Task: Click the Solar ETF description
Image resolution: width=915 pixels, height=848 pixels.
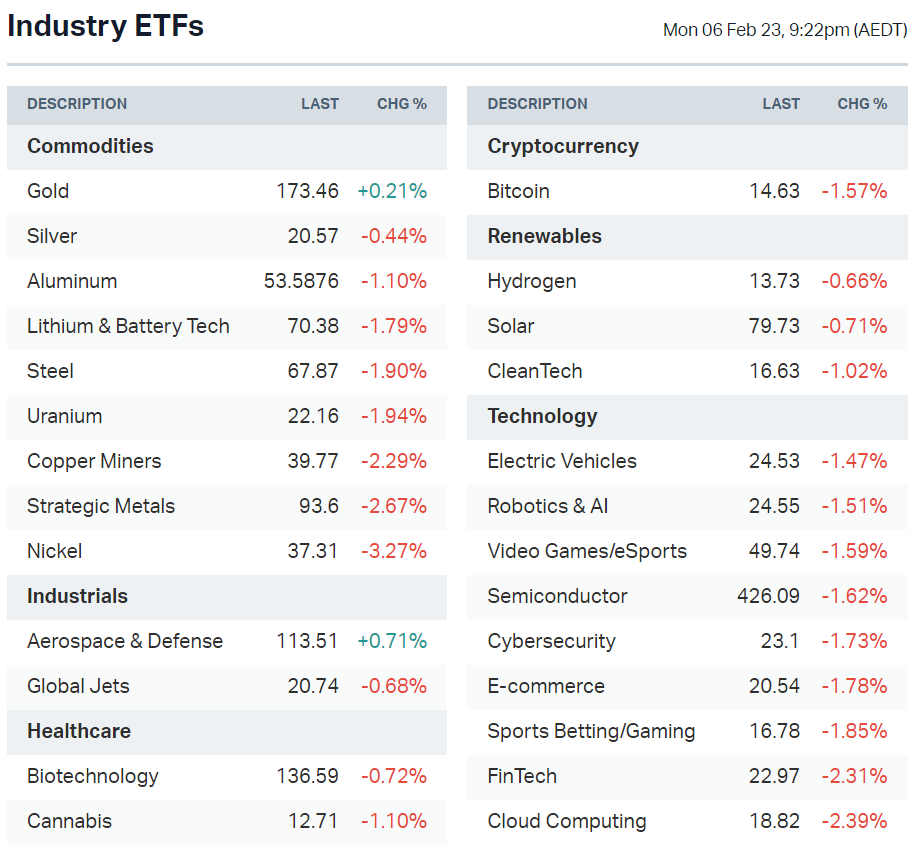Action: pyautogui.click(x=510, y=326)
